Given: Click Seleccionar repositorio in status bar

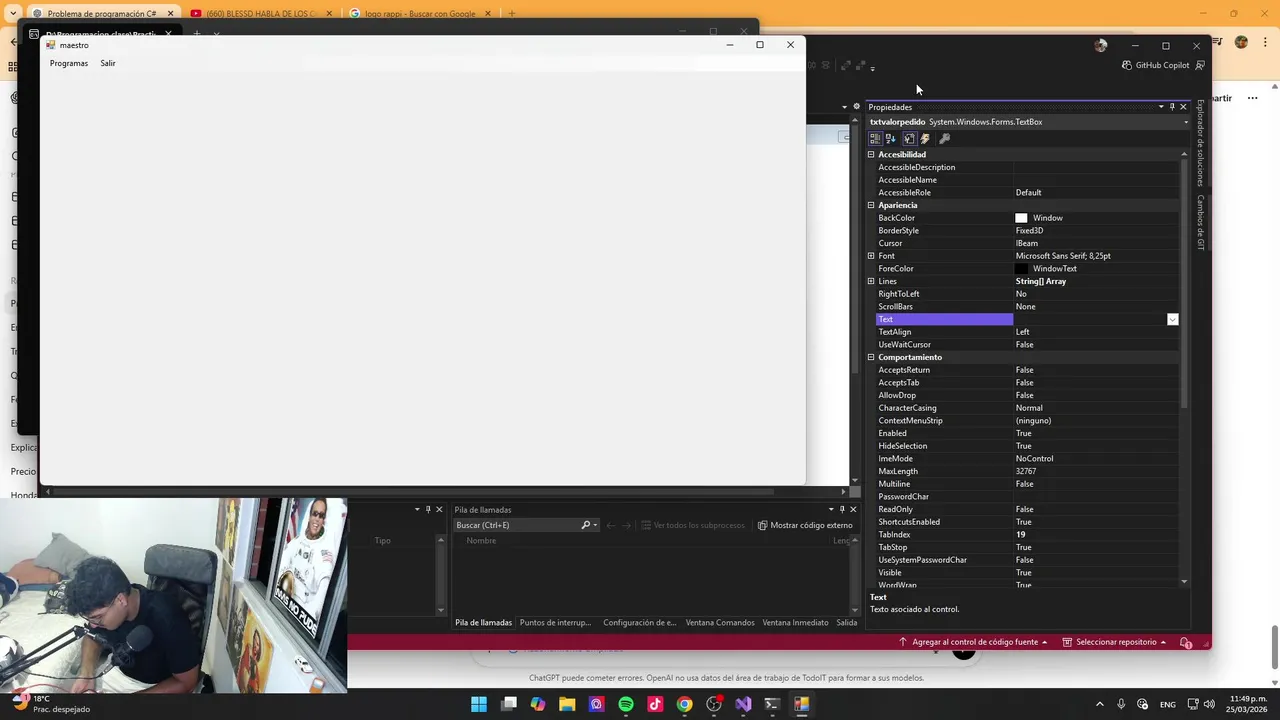Looking at the screenshot, I should click(x=1115, y=642).
